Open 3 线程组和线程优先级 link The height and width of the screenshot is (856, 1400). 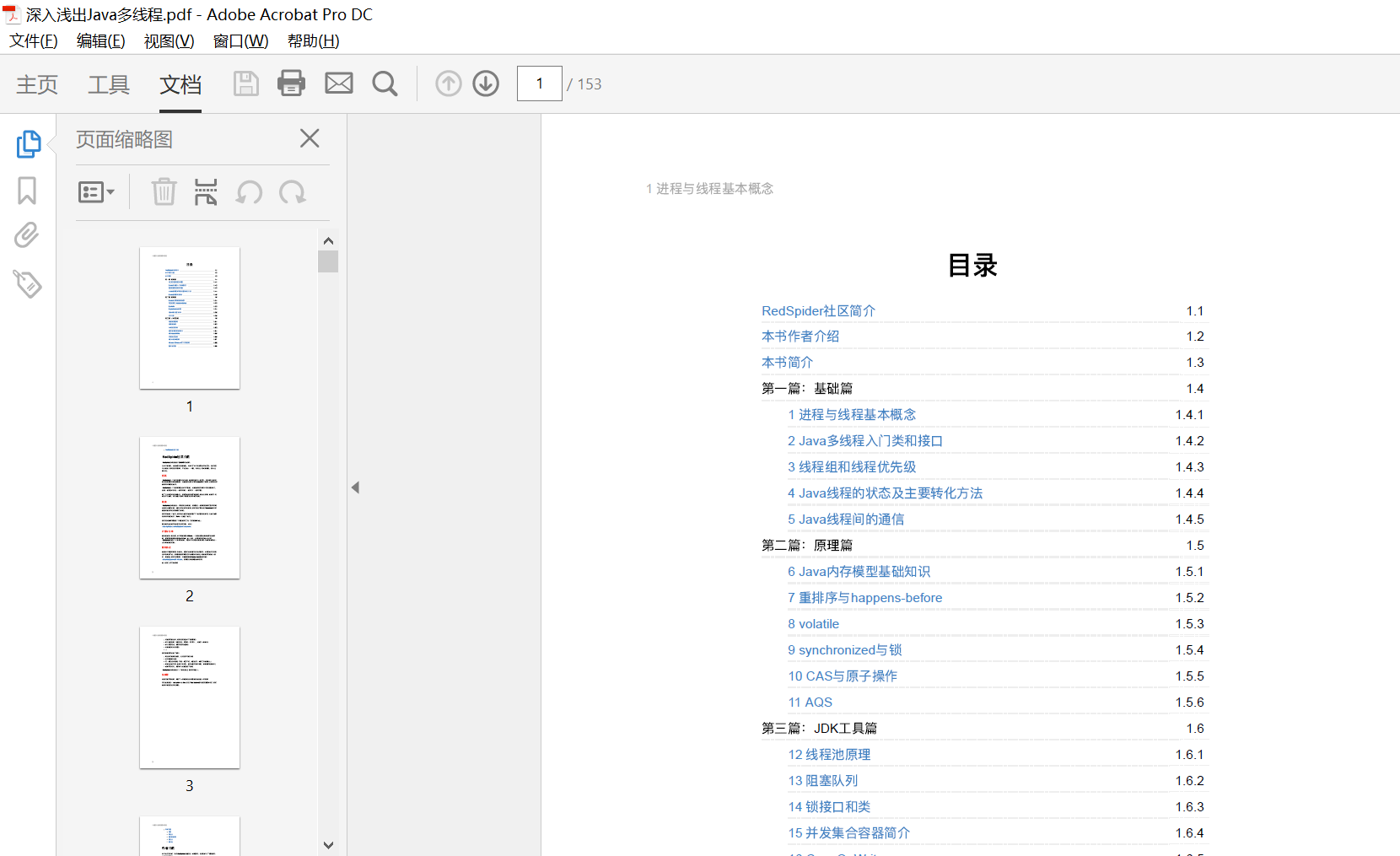pos(852,467)
